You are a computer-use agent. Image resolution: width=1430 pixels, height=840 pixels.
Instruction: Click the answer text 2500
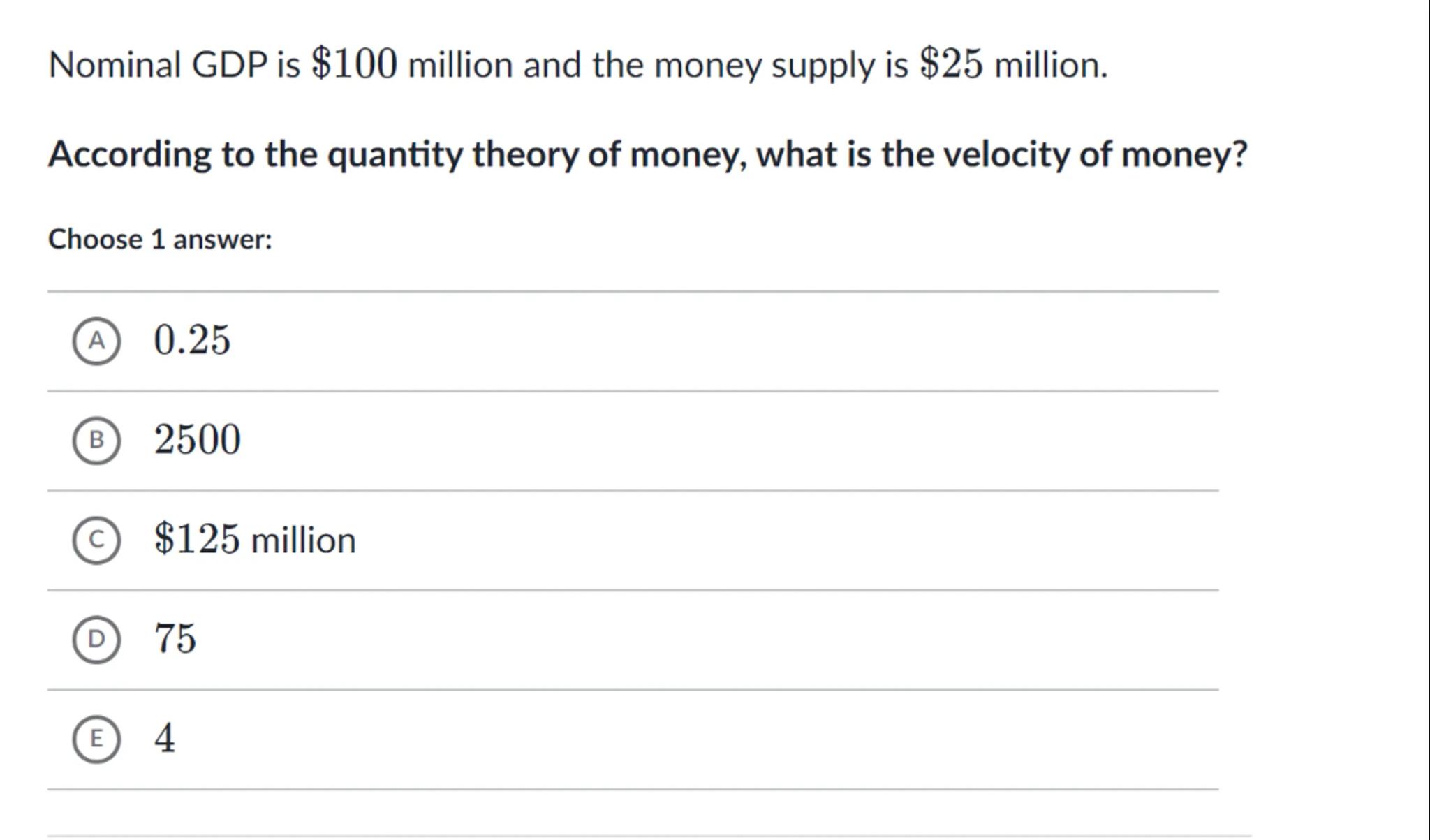tap(198, 440)
